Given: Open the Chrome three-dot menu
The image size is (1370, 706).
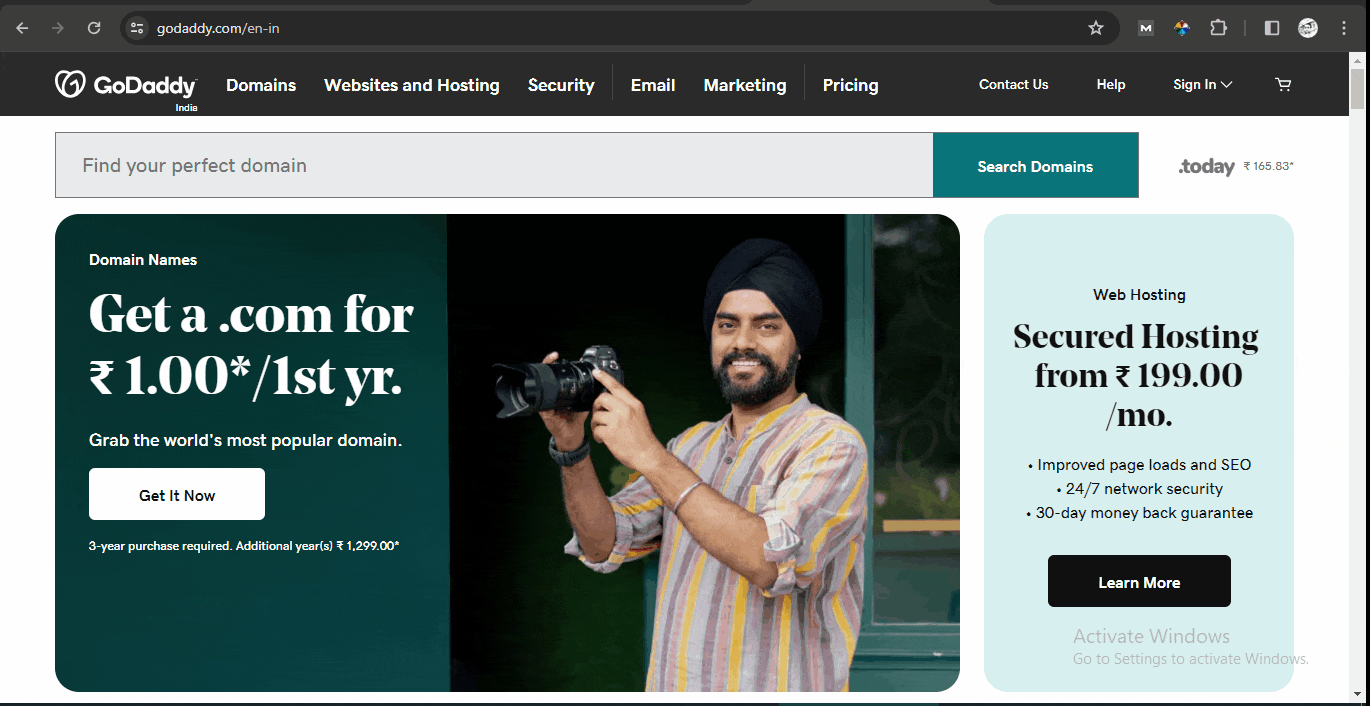Looking at the screenshot, I should tap(1343, 27).
